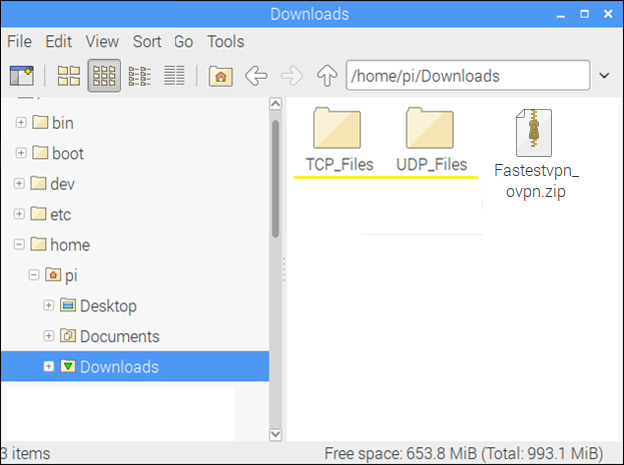
Task: Switch to icon view mode
Action: coord(69,76)
